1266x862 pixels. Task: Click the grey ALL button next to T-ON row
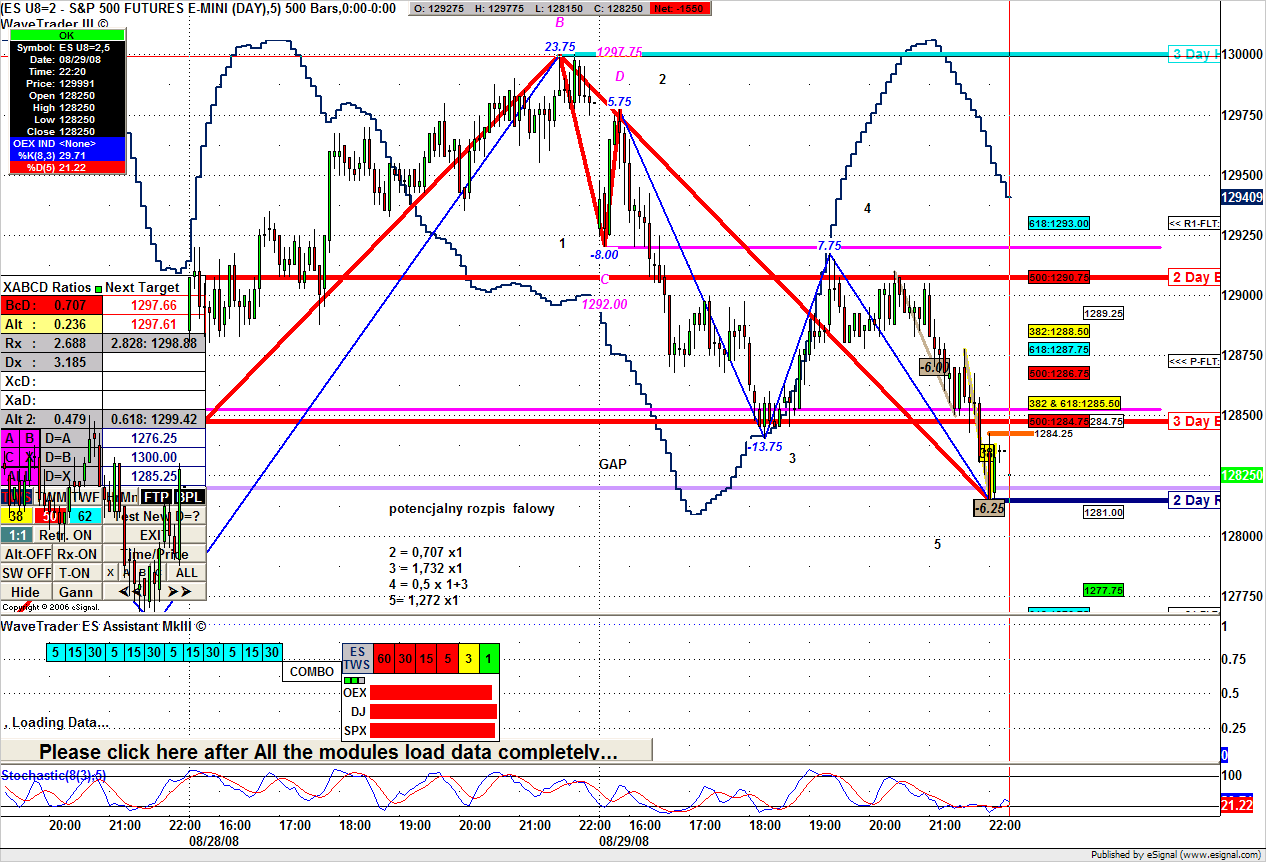pos(187,572)
